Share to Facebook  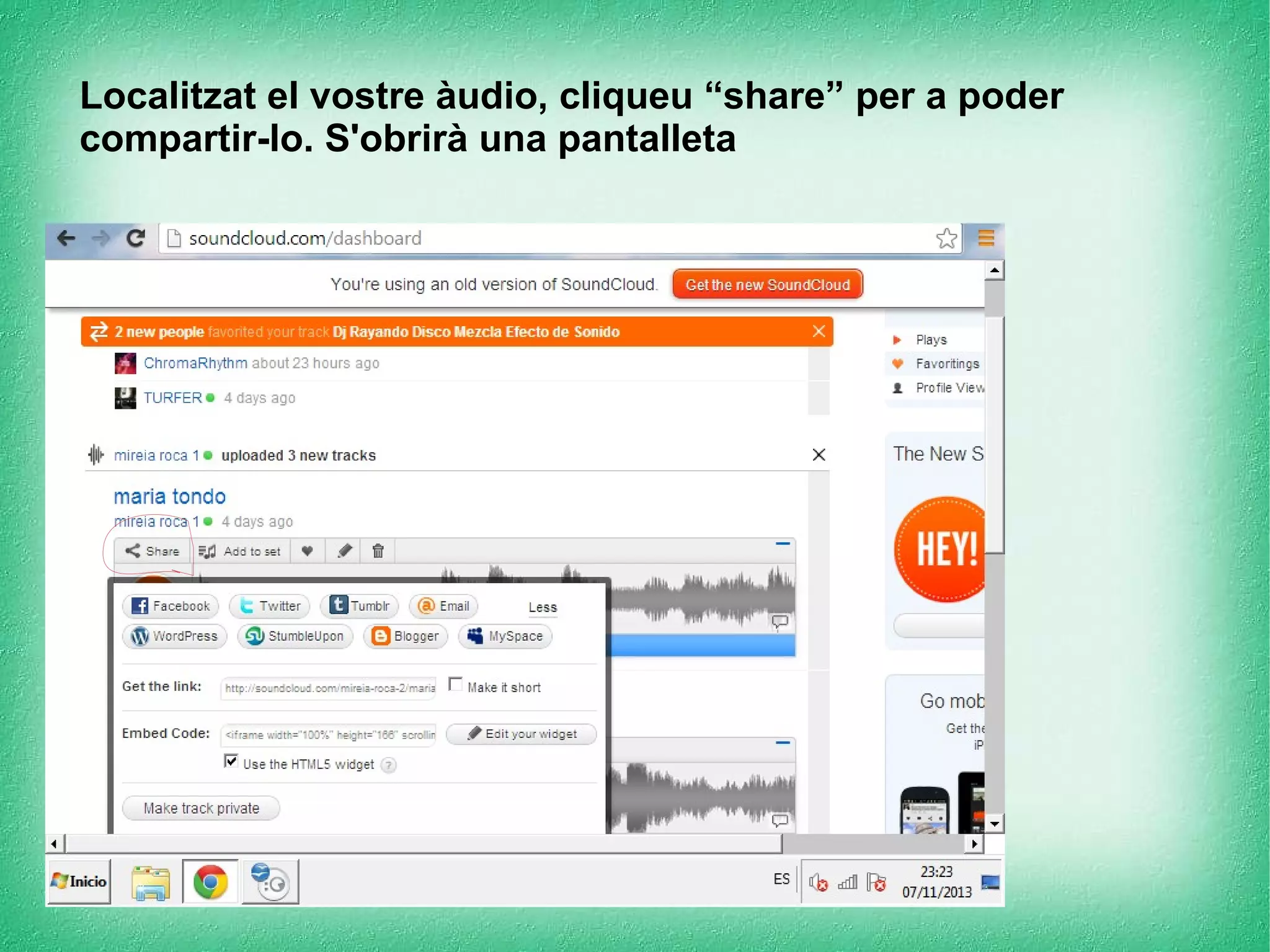171,606
